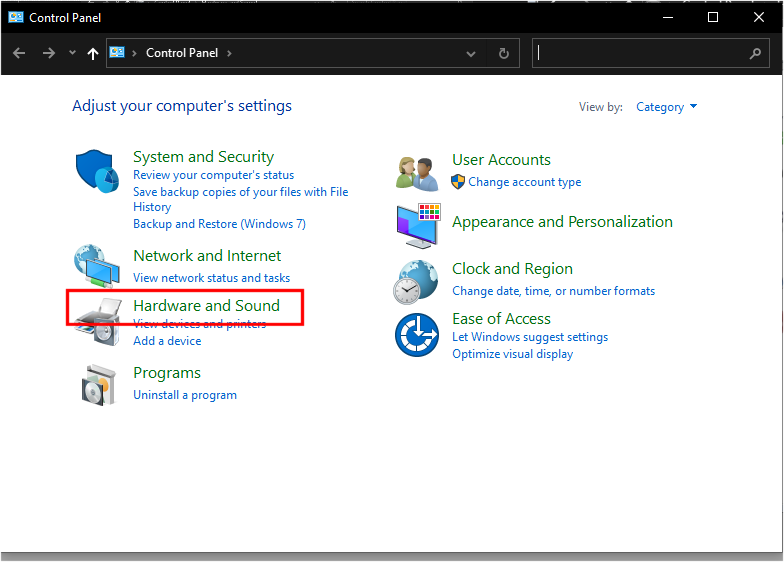Minimize the Control Panel window
The image size is (784, 562).
pyautogui.click(x=668, y=18)
